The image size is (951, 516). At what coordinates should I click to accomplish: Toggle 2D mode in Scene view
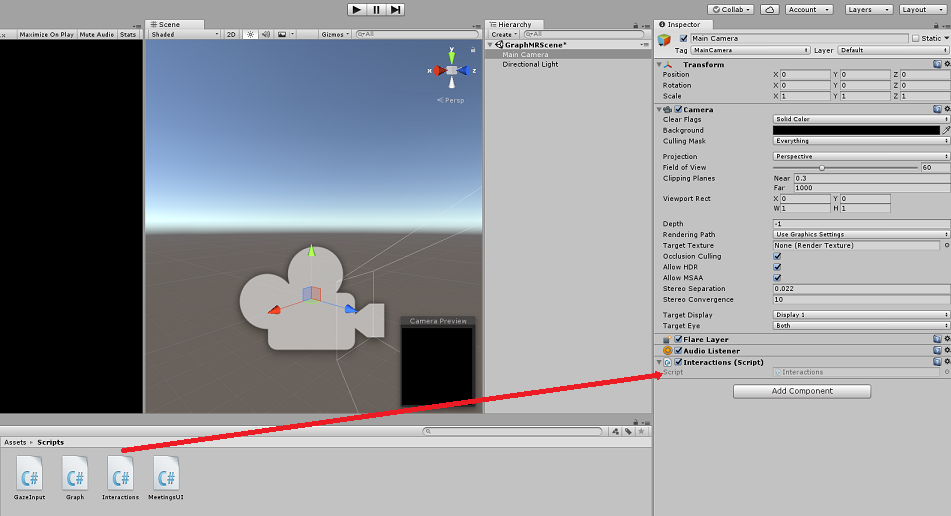tap(231, 35)
